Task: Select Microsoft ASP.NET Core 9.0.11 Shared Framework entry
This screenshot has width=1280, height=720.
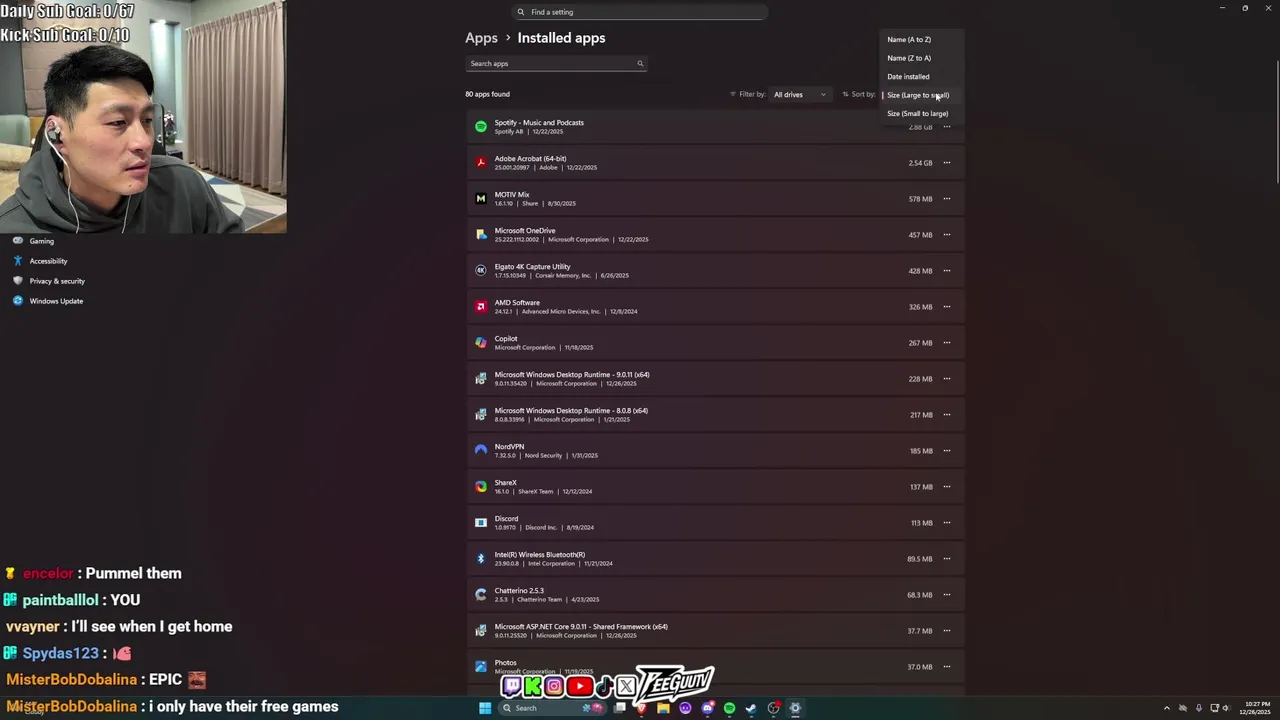Action: (715, 631)
